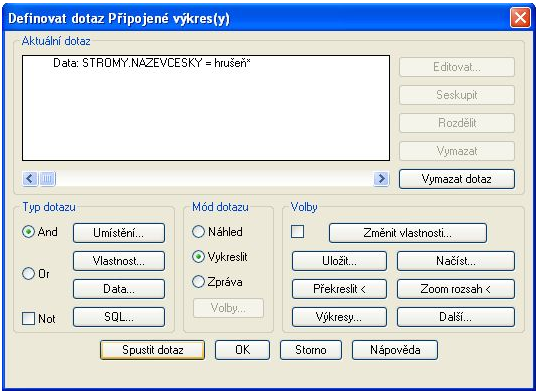The image size is (538, 392).
Task: Click Zoom rozsah button
Action: [456, 289]
